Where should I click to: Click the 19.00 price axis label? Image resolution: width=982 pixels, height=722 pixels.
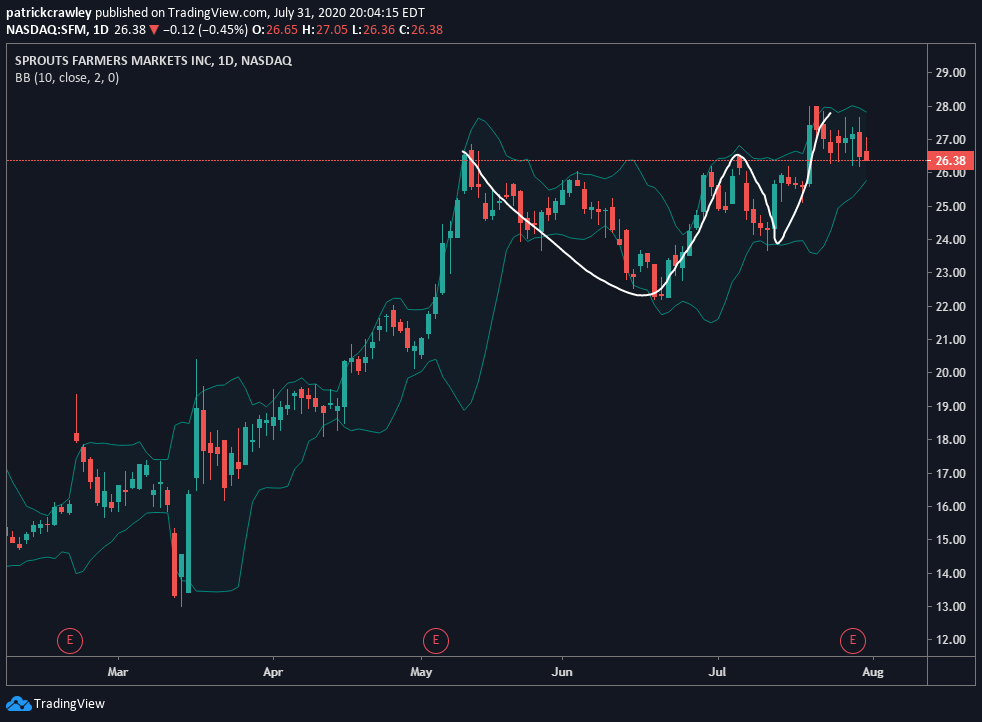click(950, 407)
